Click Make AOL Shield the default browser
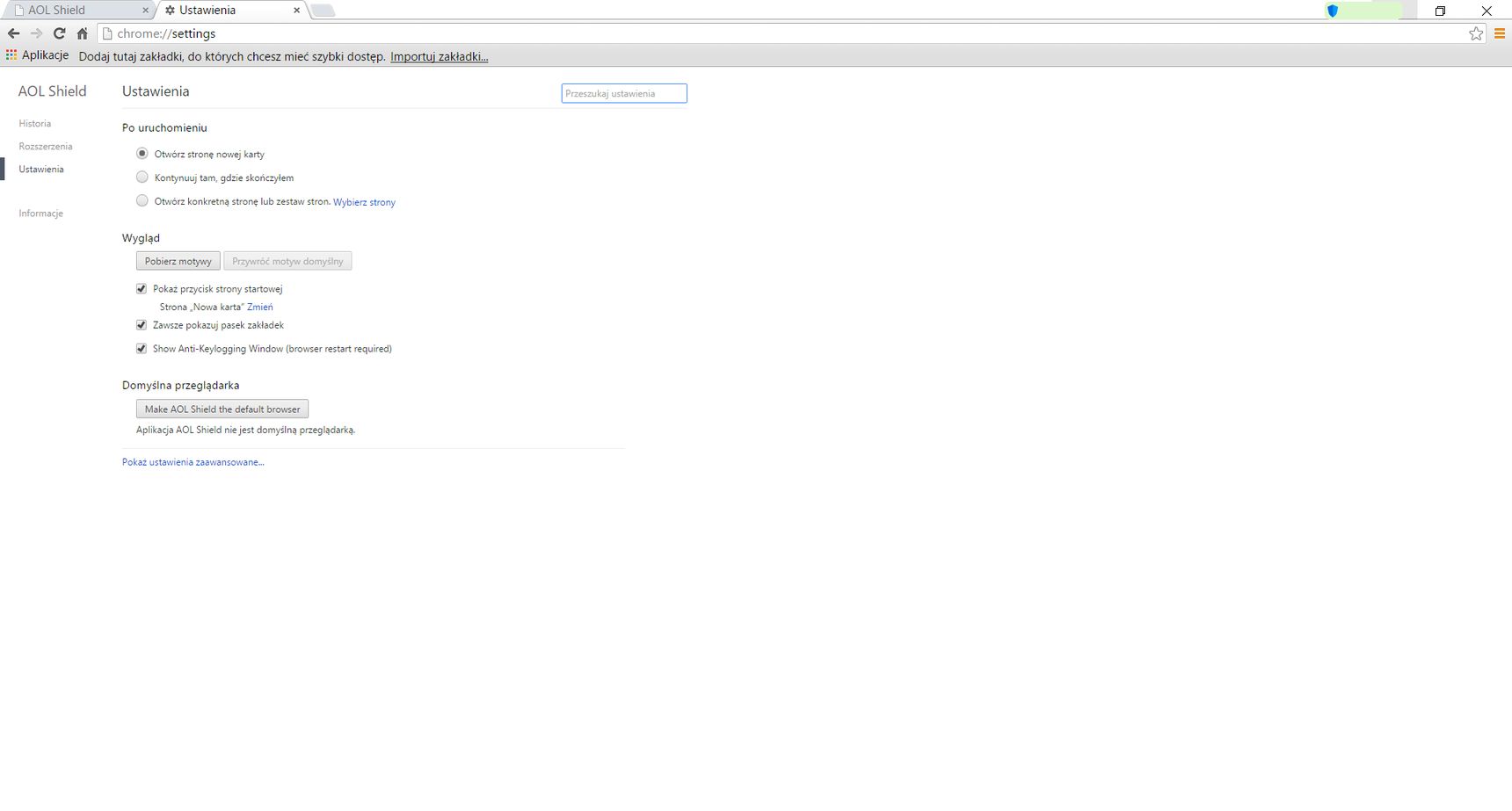The height and width of the screenshot is (811, 1512). 222,409
